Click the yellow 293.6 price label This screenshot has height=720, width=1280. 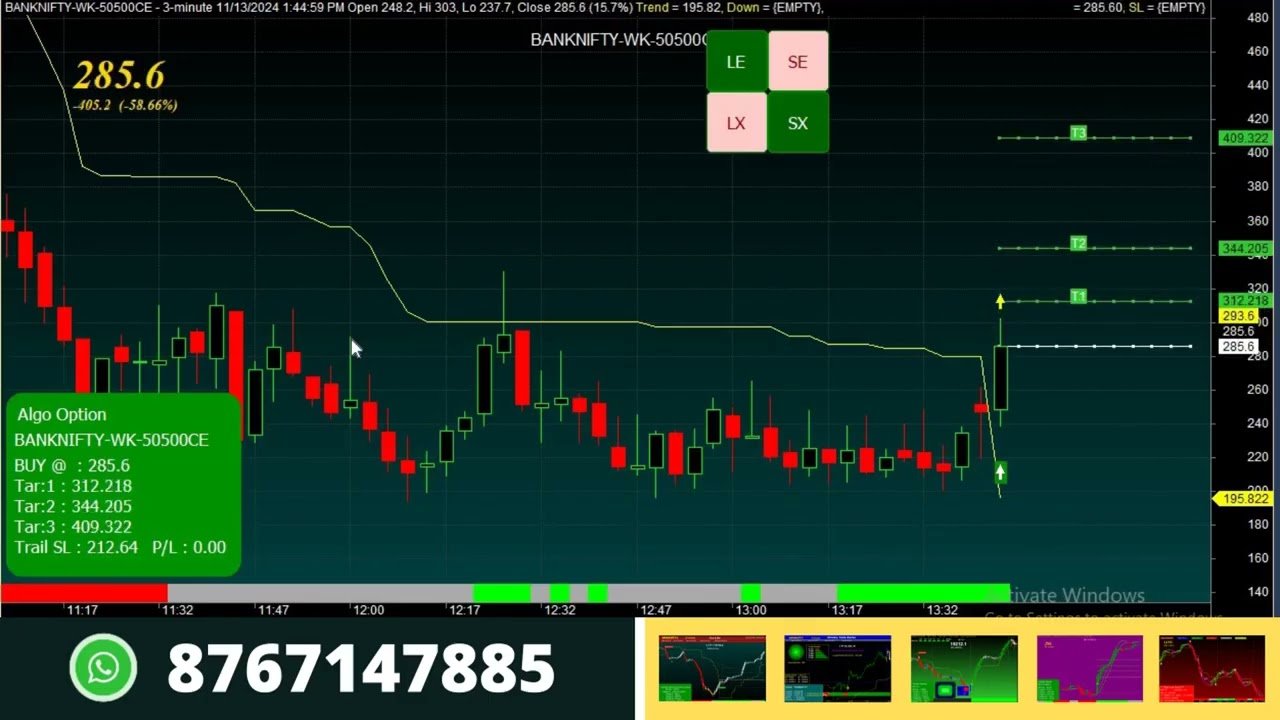tap(1238, 316)
